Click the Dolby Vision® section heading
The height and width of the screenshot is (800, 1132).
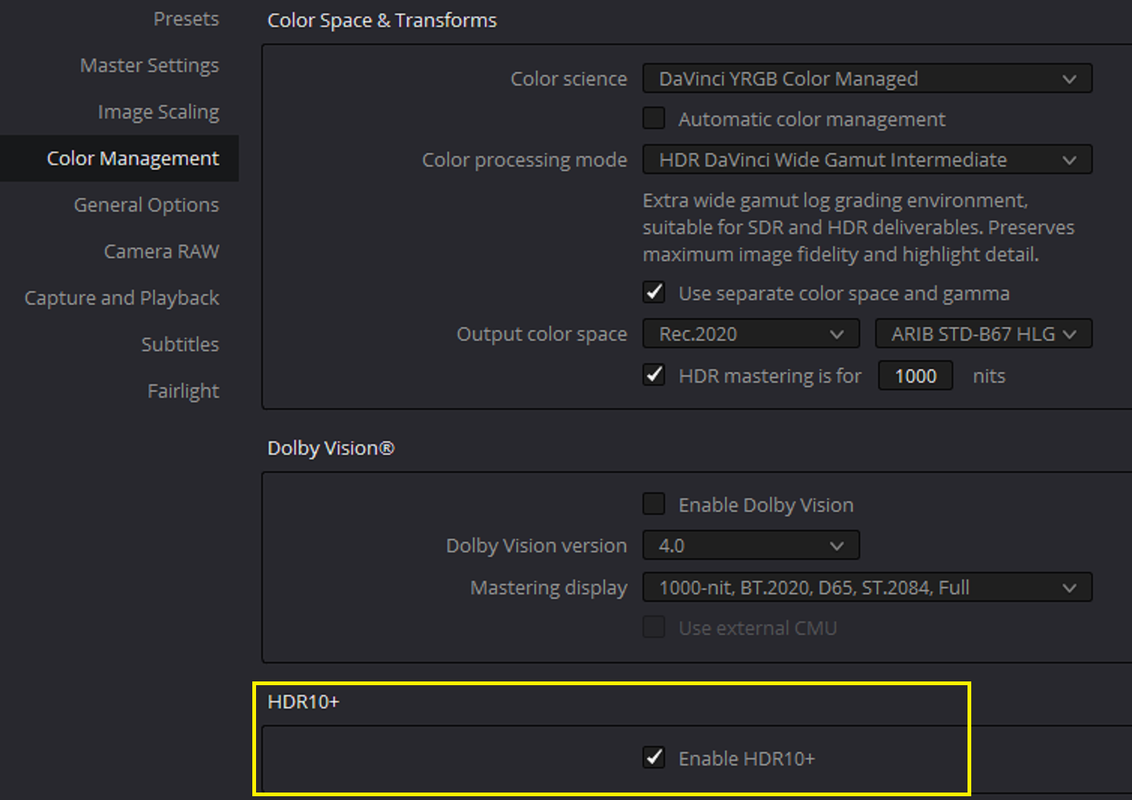pos(331,448)
